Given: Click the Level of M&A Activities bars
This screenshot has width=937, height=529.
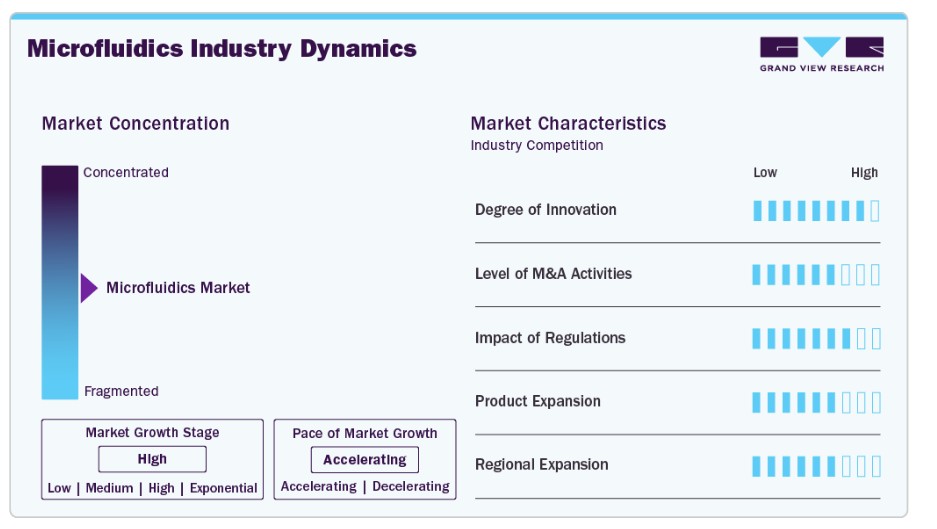Looking at the screenshot, I should pos(816,275).
